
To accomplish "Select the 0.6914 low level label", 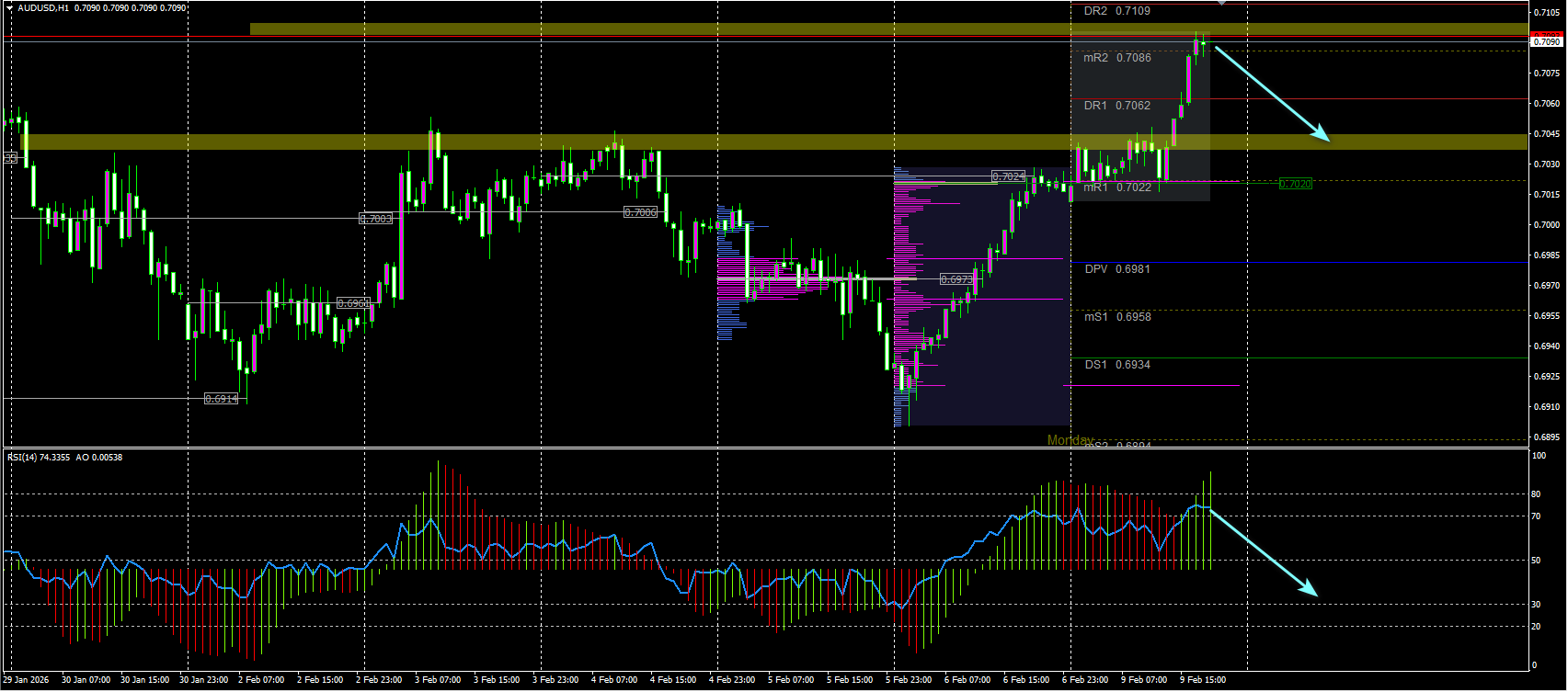I will (x=222, y=399).
